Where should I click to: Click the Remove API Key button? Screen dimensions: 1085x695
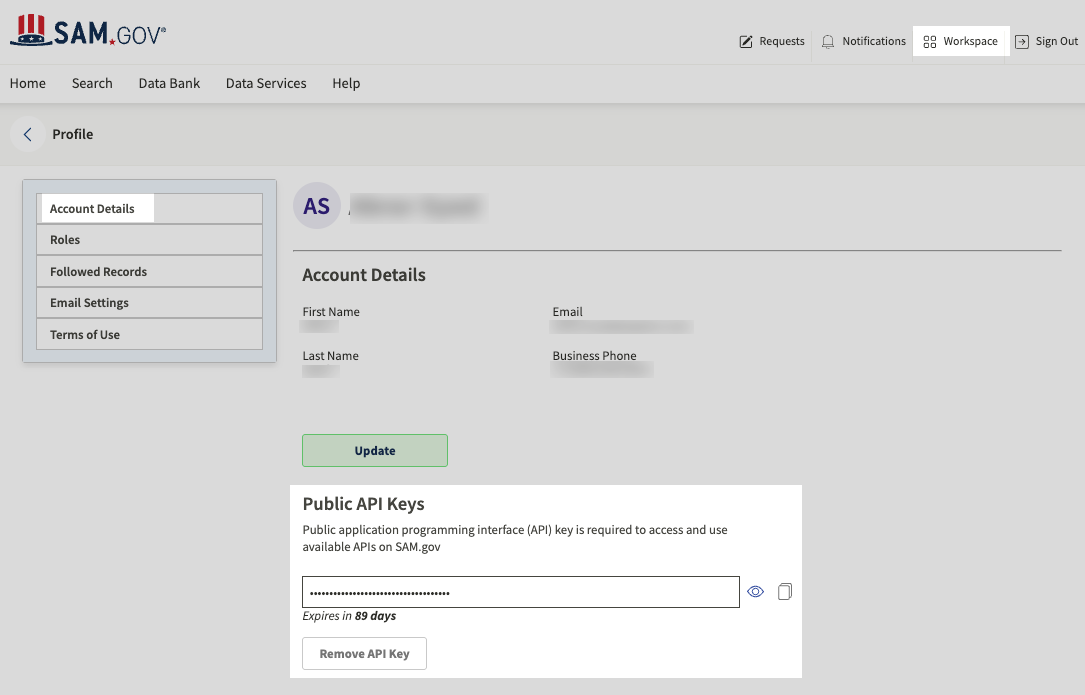[365, 653]
